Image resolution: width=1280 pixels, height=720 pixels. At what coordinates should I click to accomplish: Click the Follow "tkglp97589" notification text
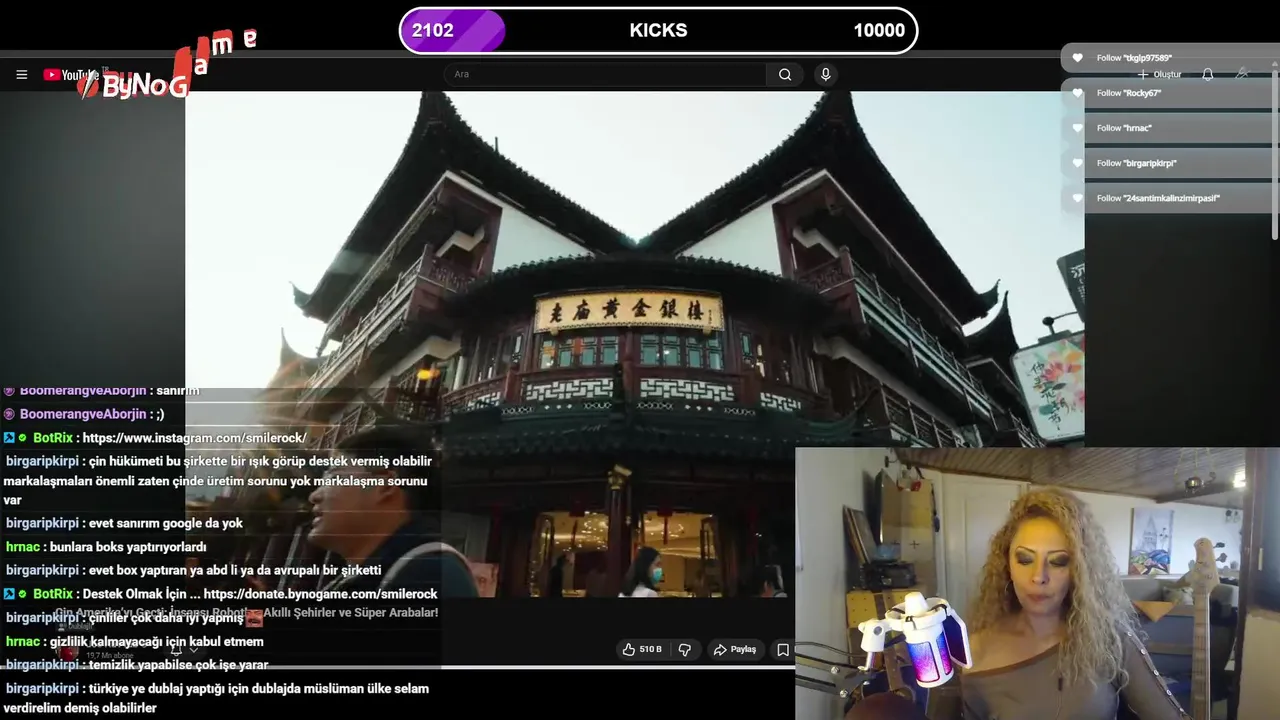1134,58
